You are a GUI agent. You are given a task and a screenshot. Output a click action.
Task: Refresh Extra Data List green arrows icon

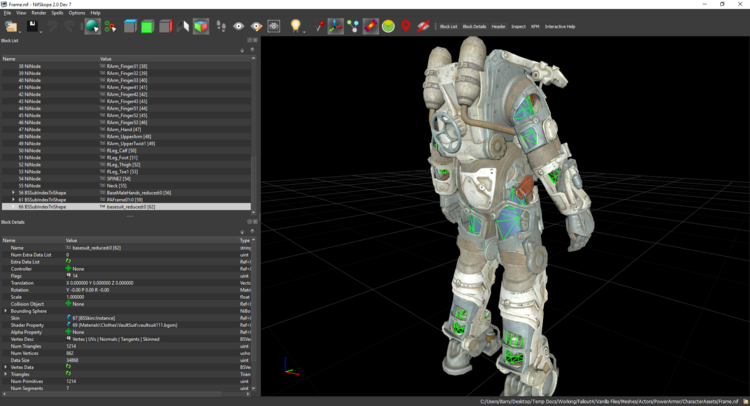68,262
